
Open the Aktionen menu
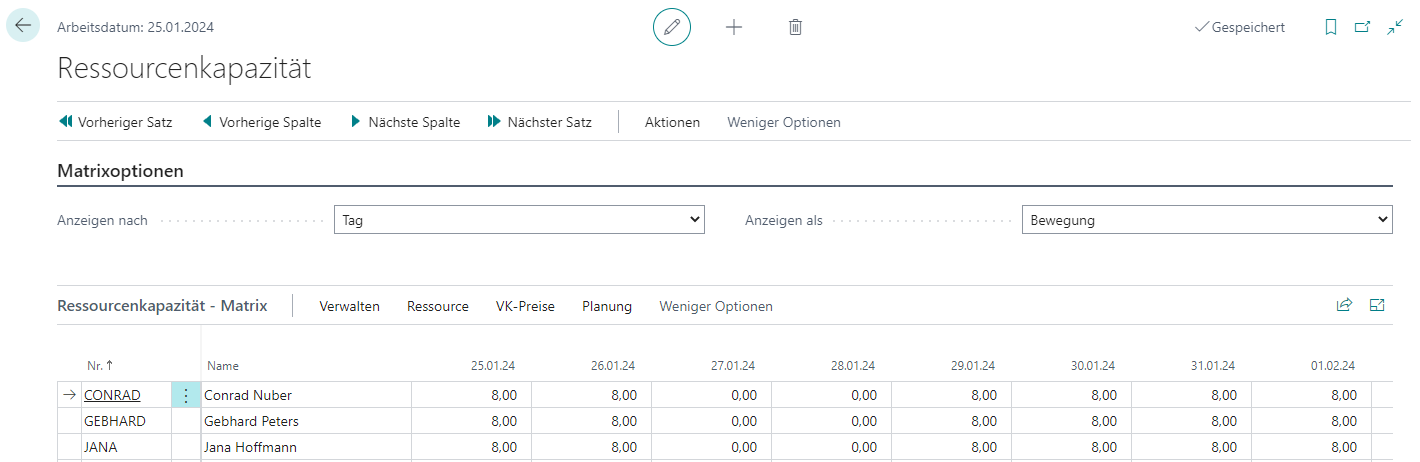672,122
